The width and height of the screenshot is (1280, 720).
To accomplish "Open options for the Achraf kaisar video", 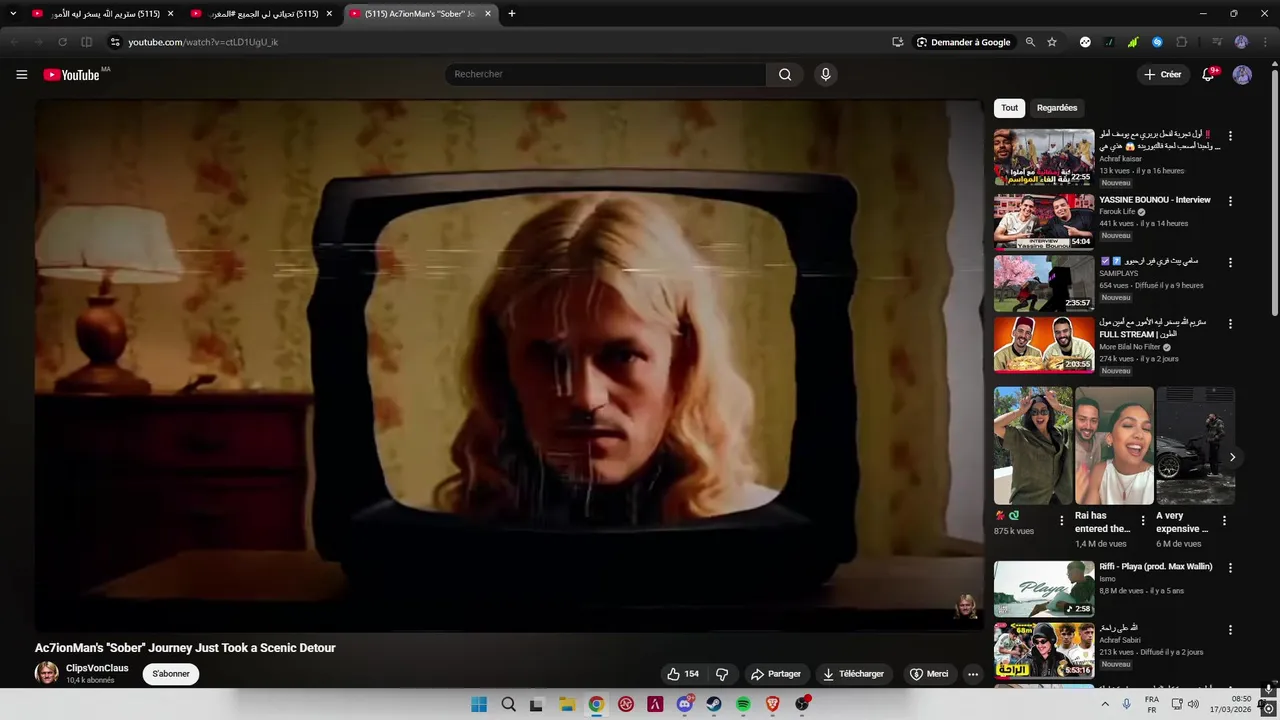I will 1230,136.
